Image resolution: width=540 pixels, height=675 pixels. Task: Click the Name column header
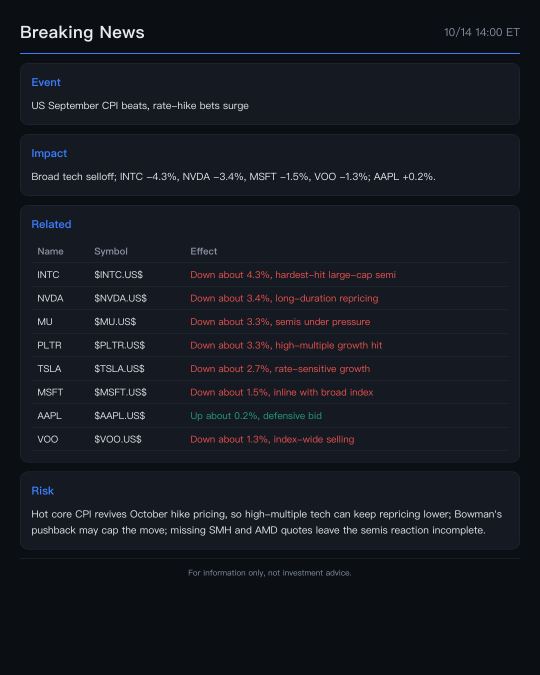[50, 251]
